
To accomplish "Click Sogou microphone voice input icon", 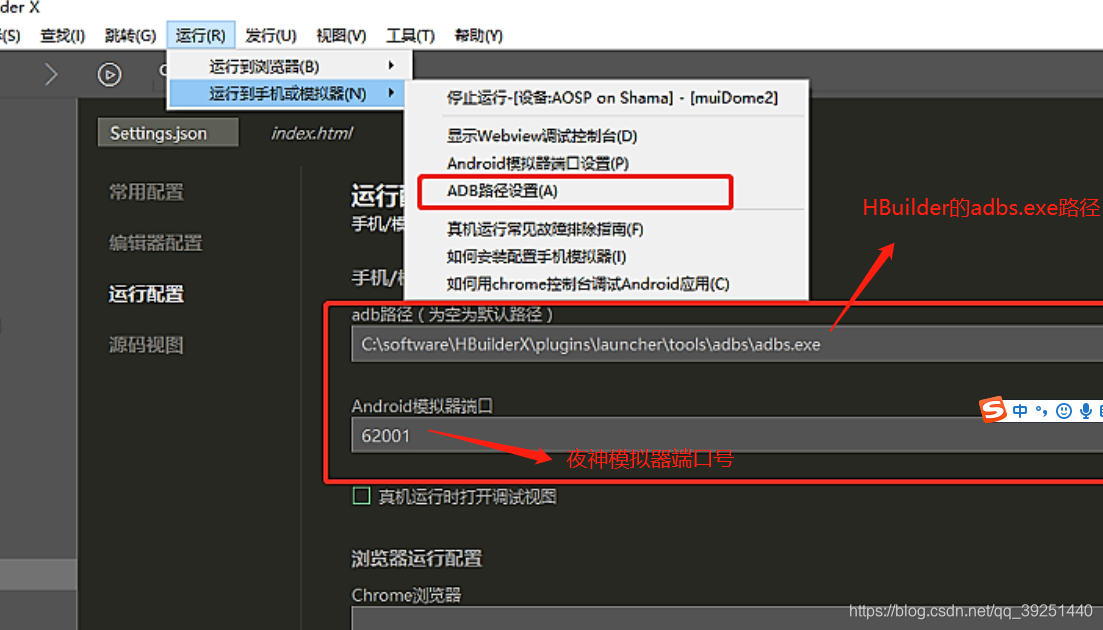I will pos(1085,411).
